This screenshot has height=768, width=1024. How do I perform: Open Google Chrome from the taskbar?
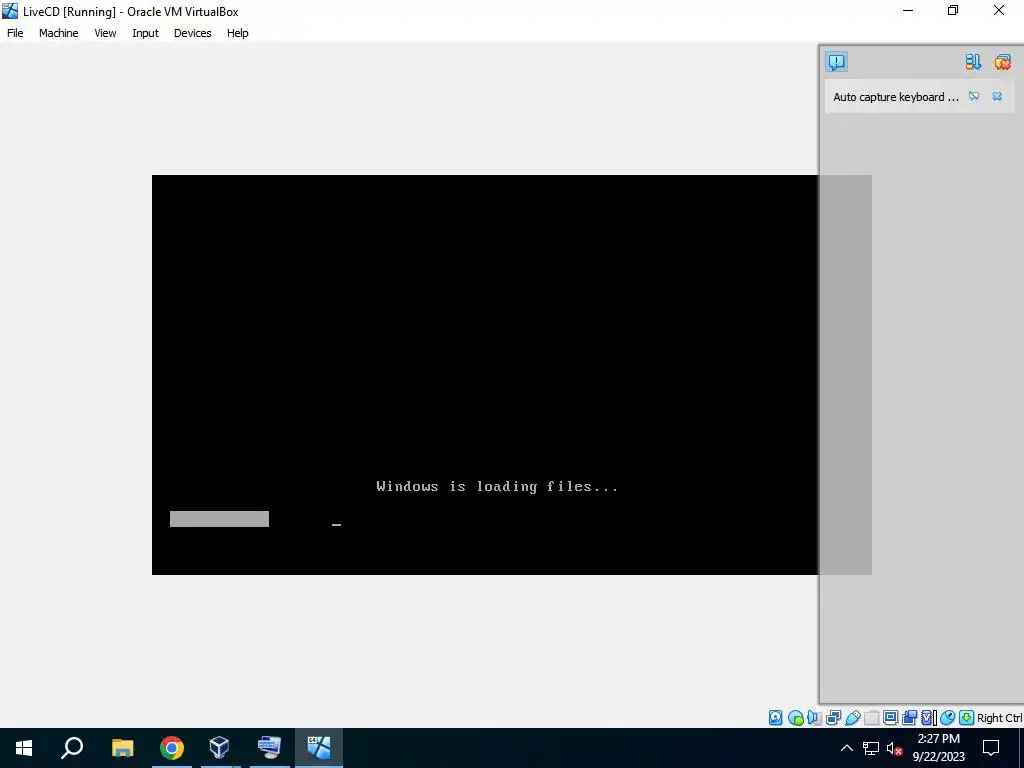(172, 748)
